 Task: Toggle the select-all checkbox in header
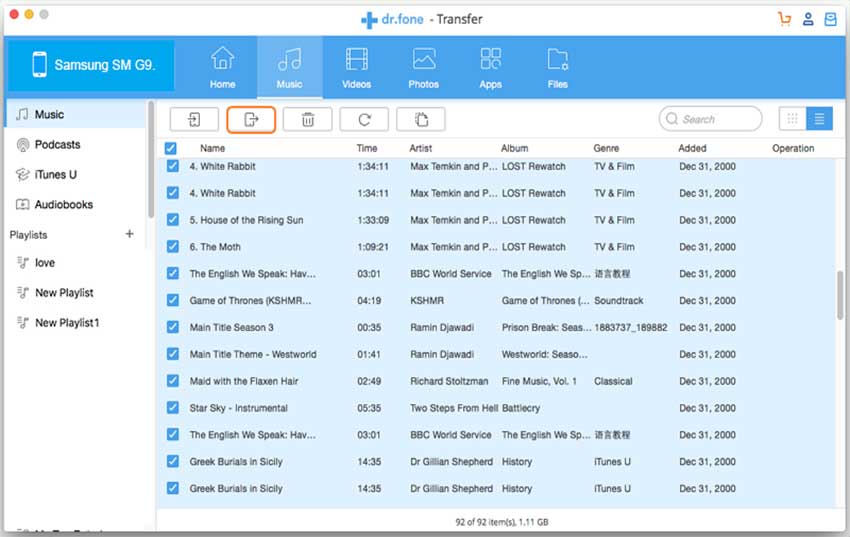click(x=171, y=148)
